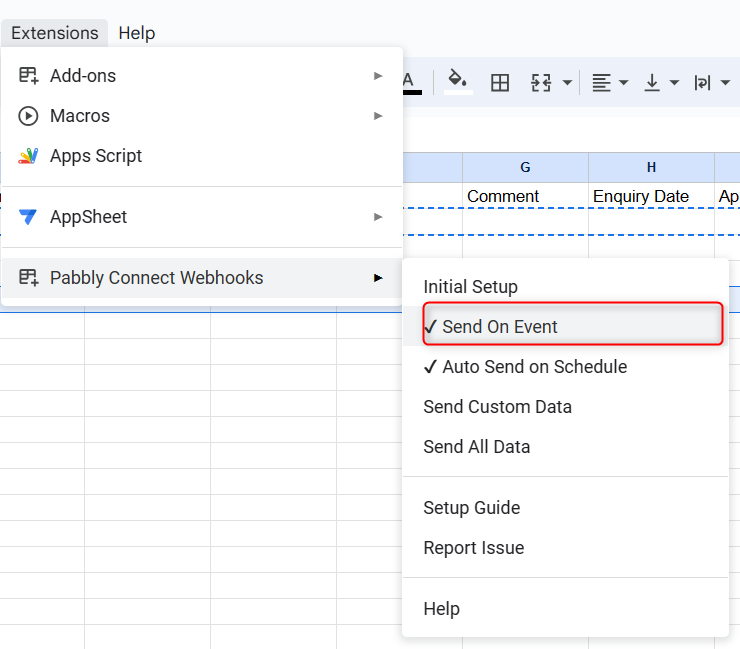Image resolution: width=740 pixels, height=649 pixels.
Task: Click the Pabbly Connect Webhooks icon
Action: pyautogui.click(x=28, y=278)
